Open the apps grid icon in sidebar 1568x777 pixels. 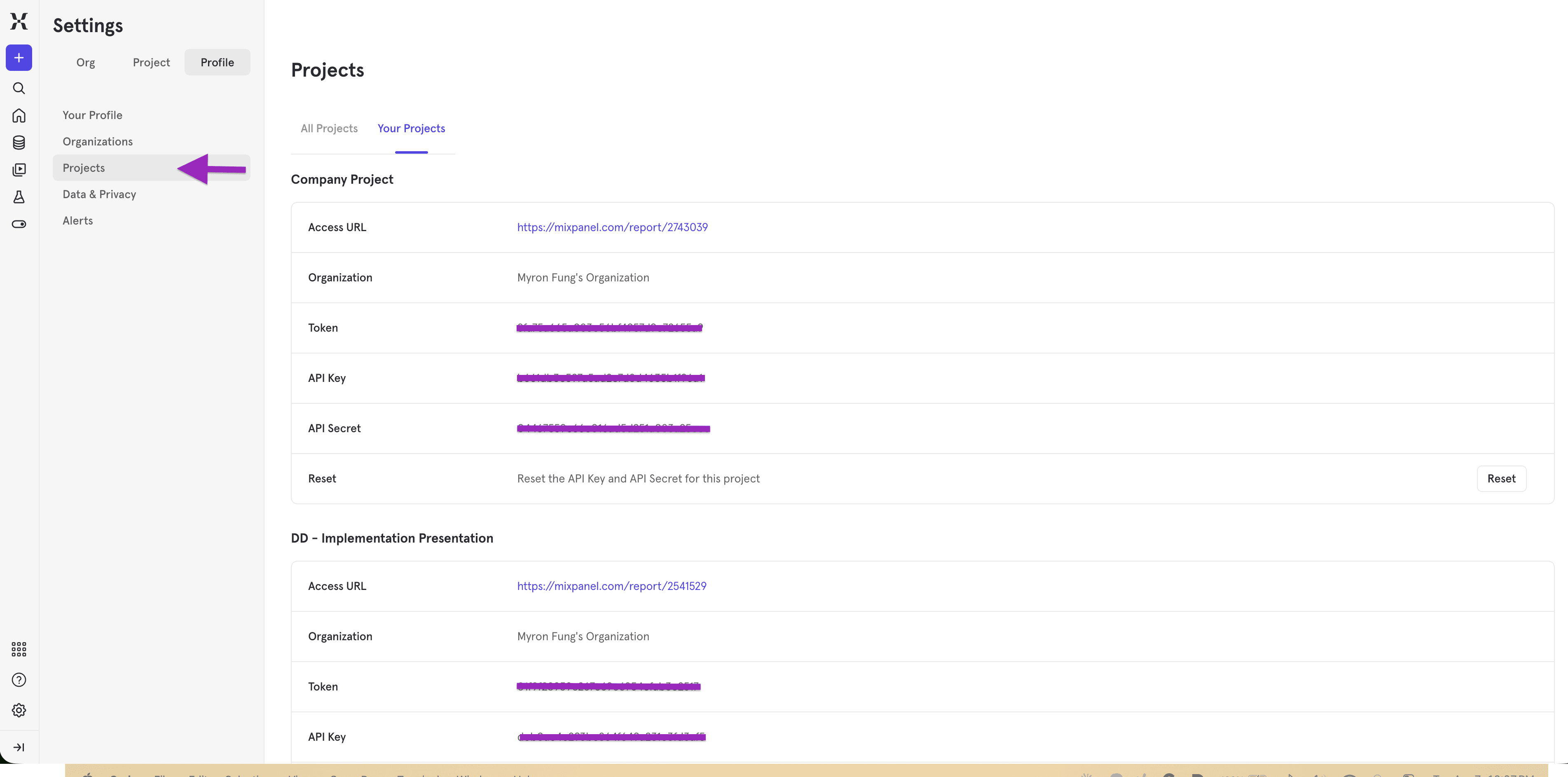(x=19, y=649)
